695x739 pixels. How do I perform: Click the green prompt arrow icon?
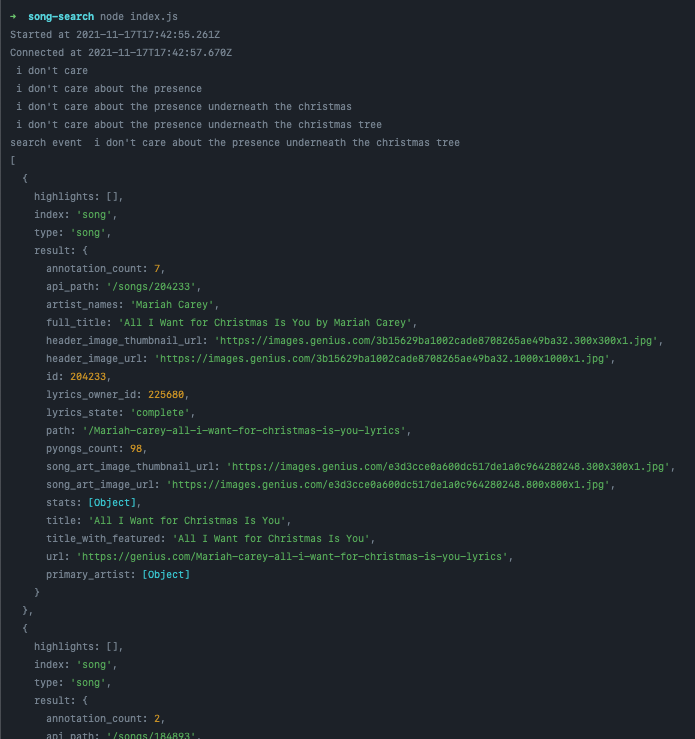point(13,16)
